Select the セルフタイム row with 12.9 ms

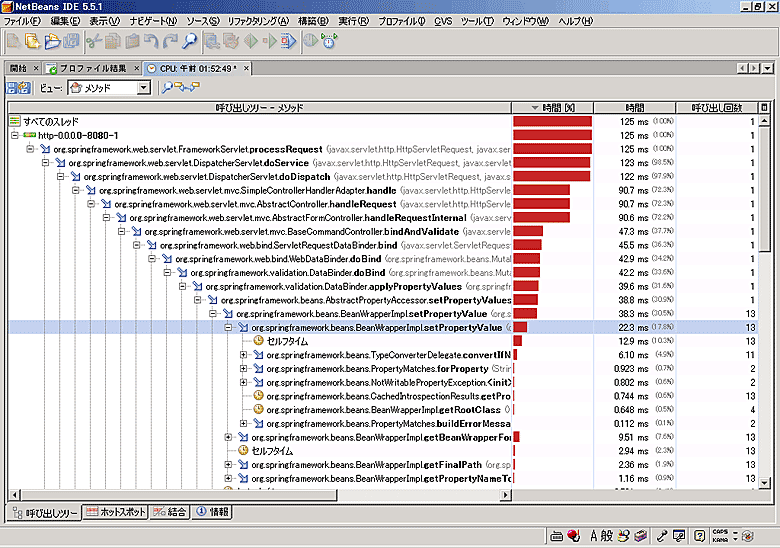click(x=384, y=341)
